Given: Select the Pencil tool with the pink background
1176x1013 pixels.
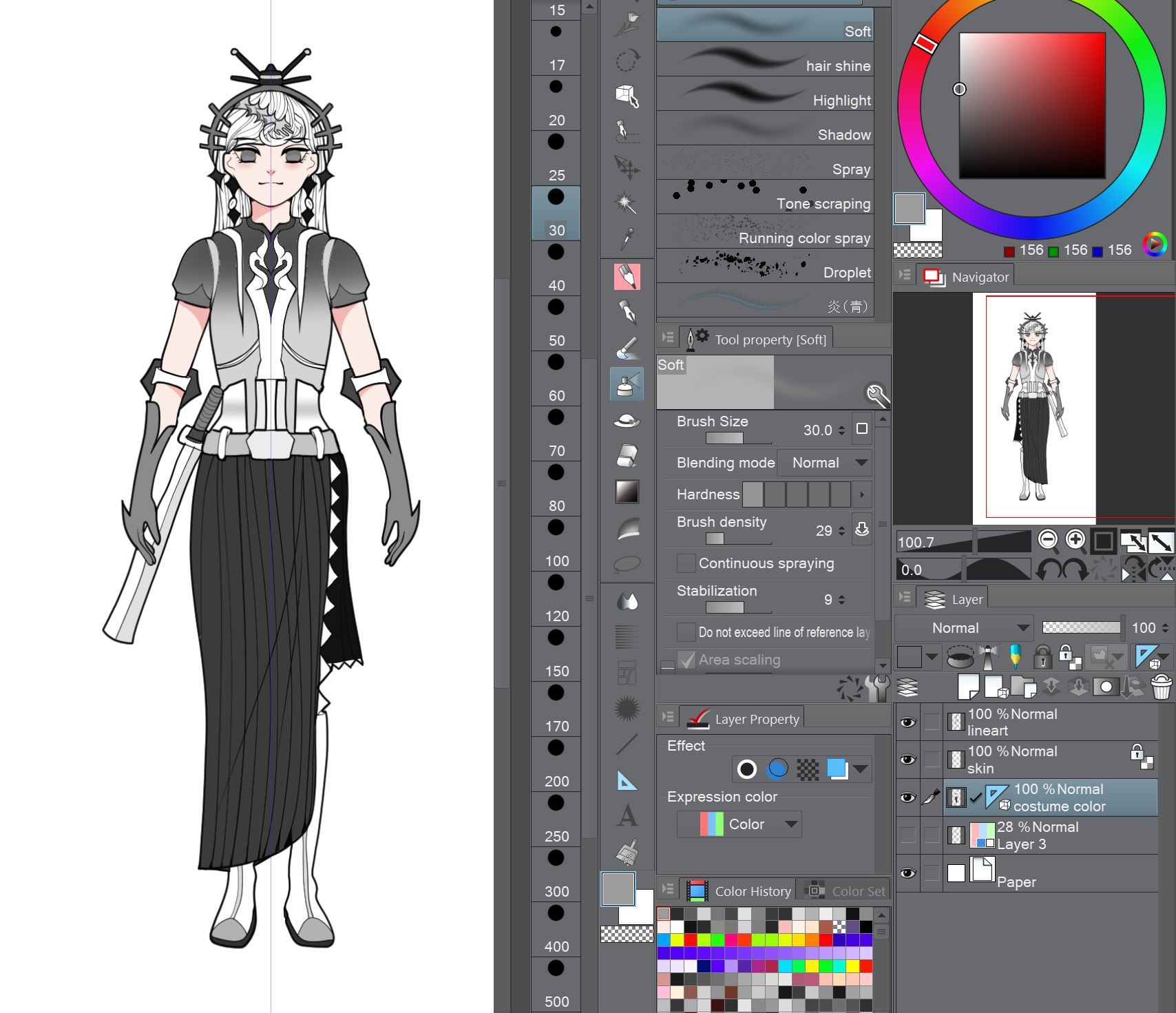Looking at the screenshot, I should click(627, 276).
